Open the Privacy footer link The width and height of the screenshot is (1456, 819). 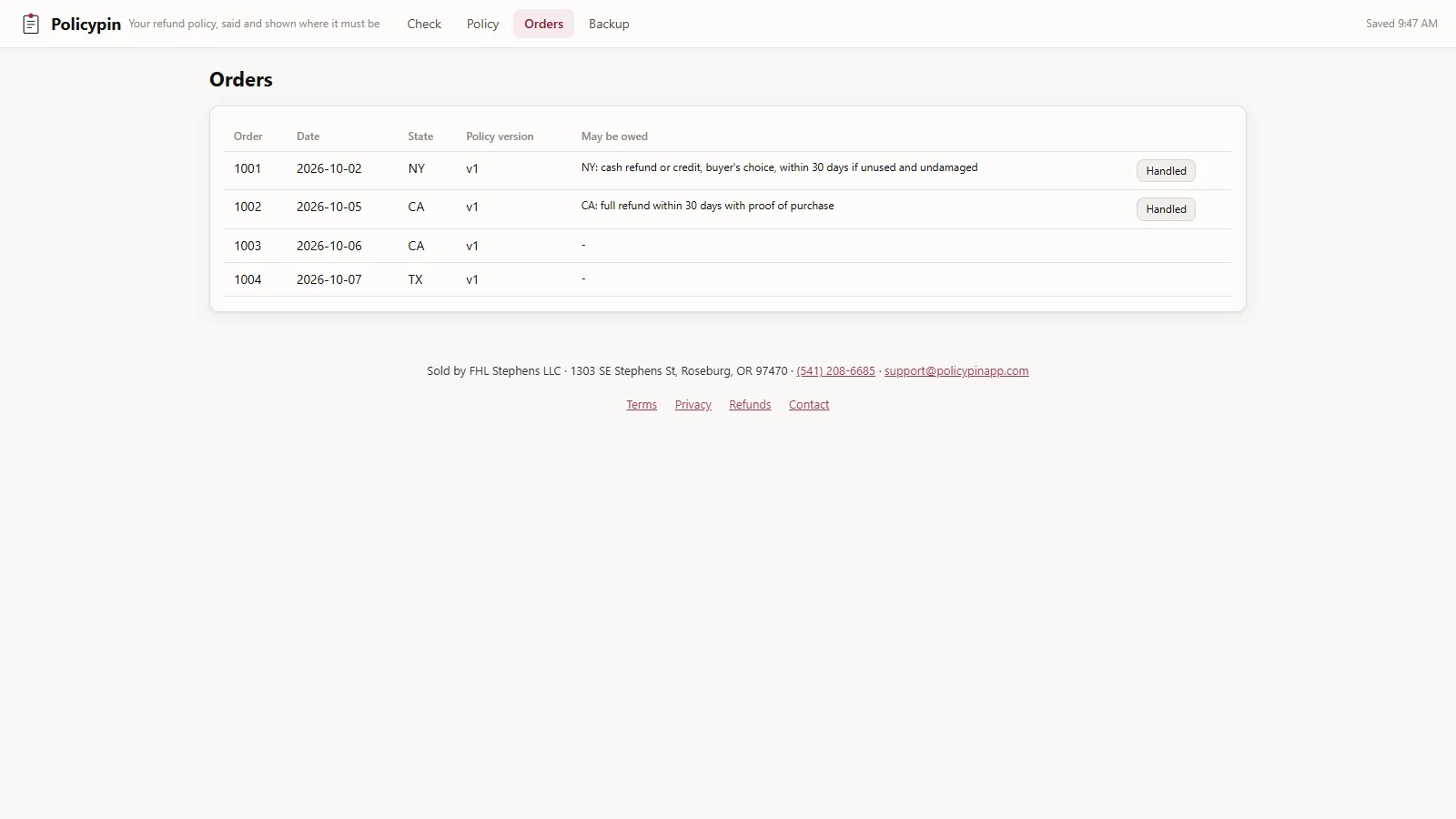693,404
